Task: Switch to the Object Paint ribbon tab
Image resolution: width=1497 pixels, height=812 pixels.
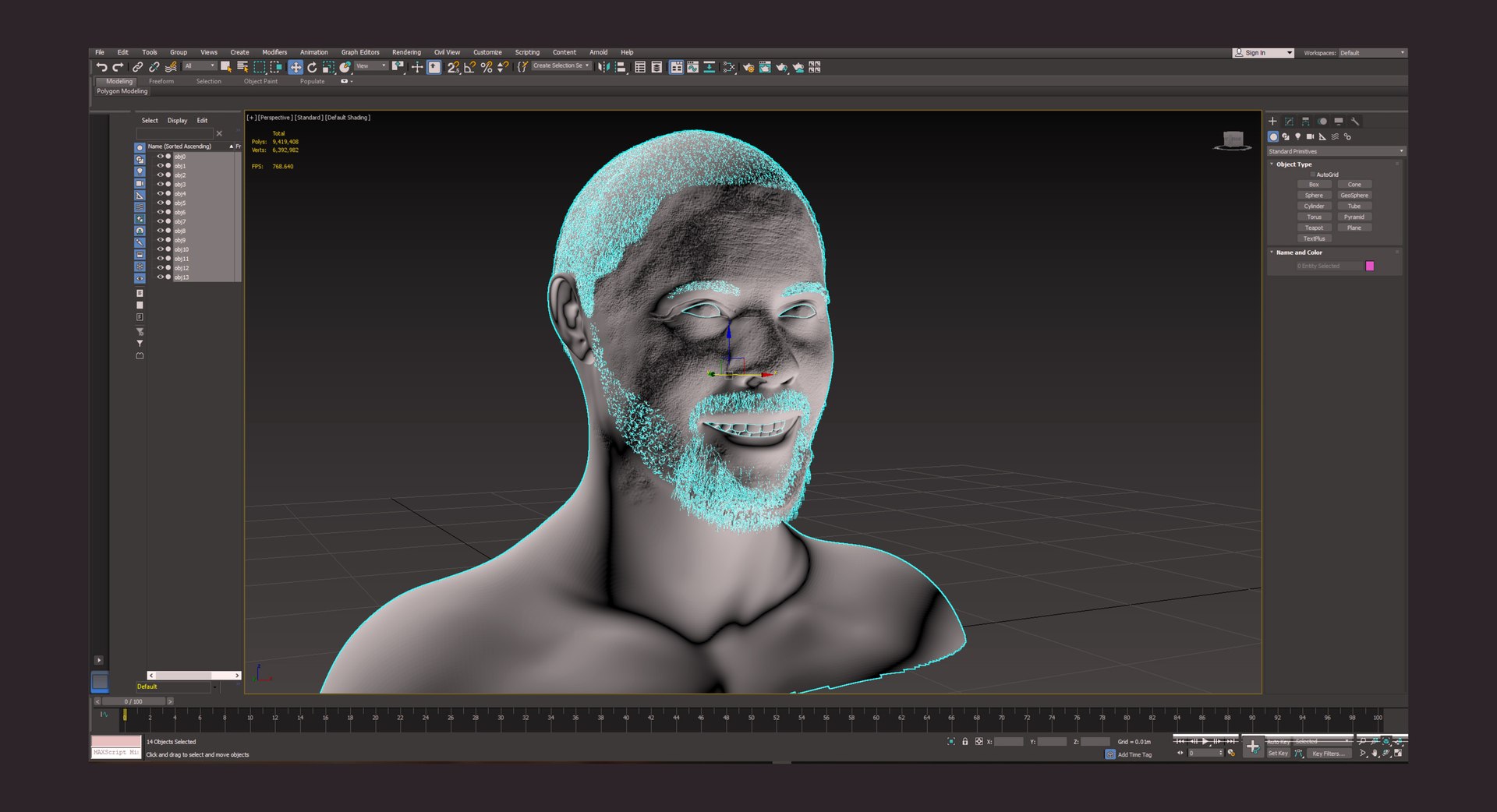Action: pos(260,81)
